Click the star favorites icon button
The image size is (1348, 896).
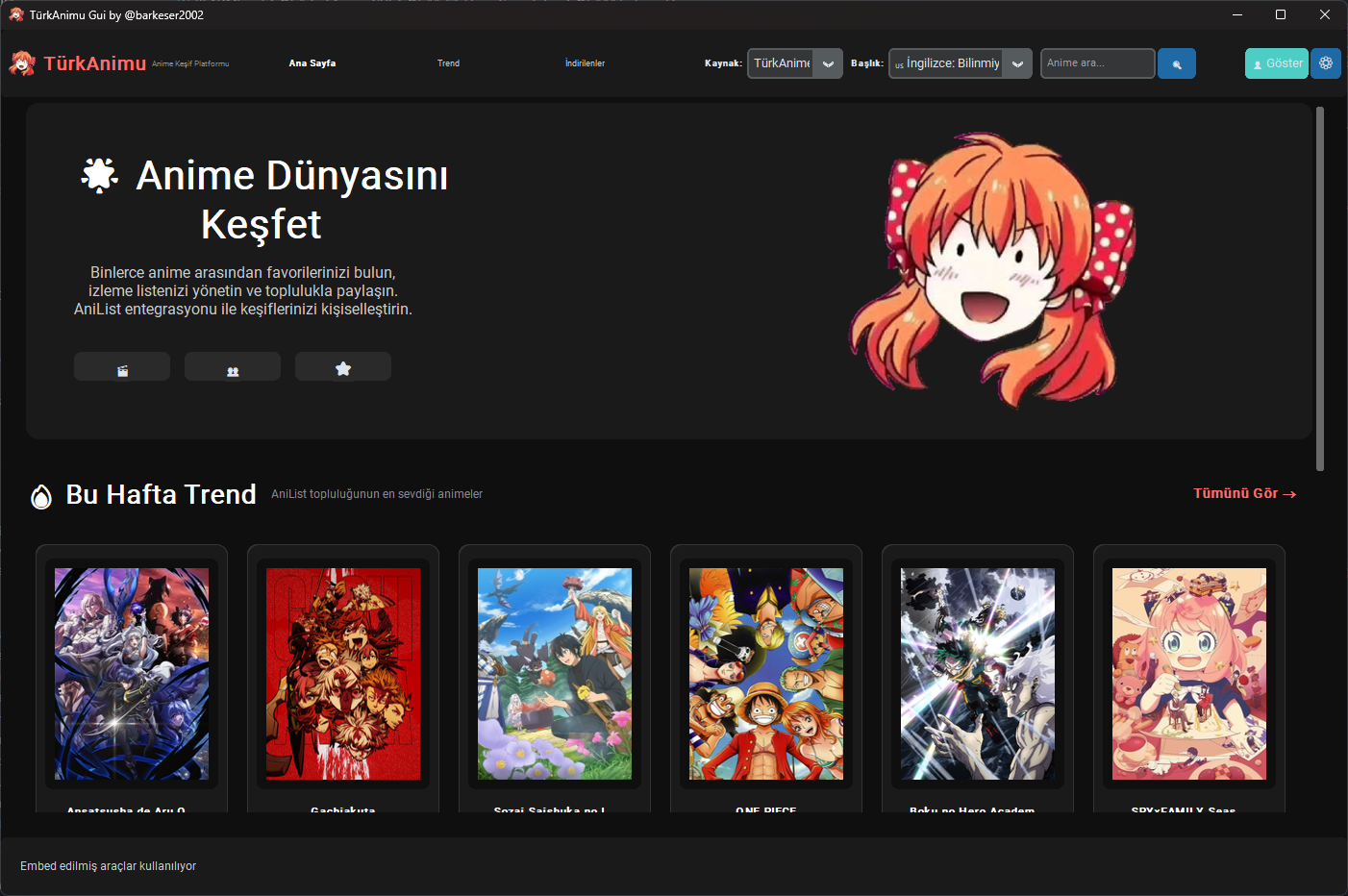coord(343,367)
